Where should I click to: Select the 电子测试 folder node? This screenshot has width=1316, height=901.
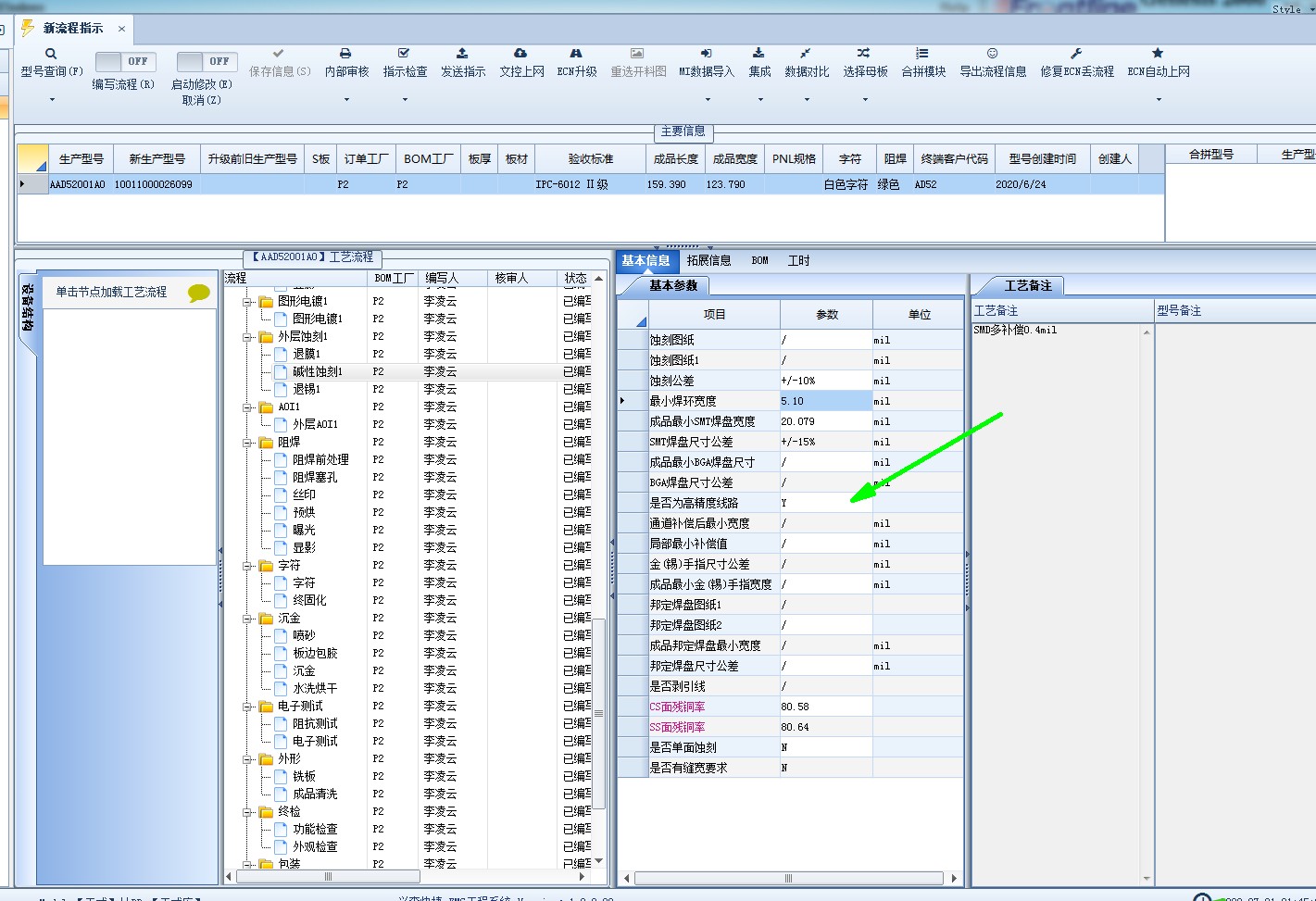(x=300, y=707)
